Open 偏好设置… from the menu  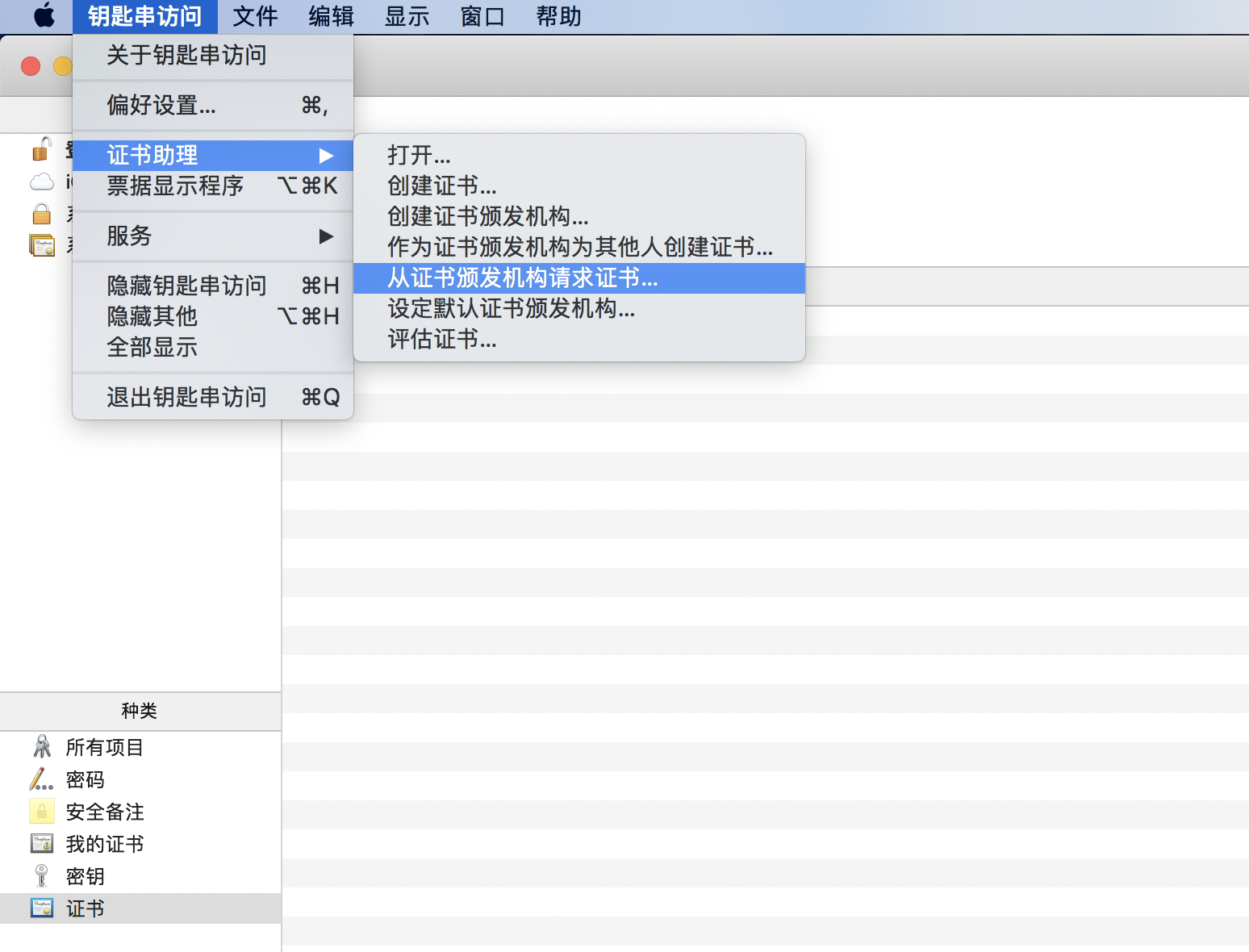(x=213, y=105)
